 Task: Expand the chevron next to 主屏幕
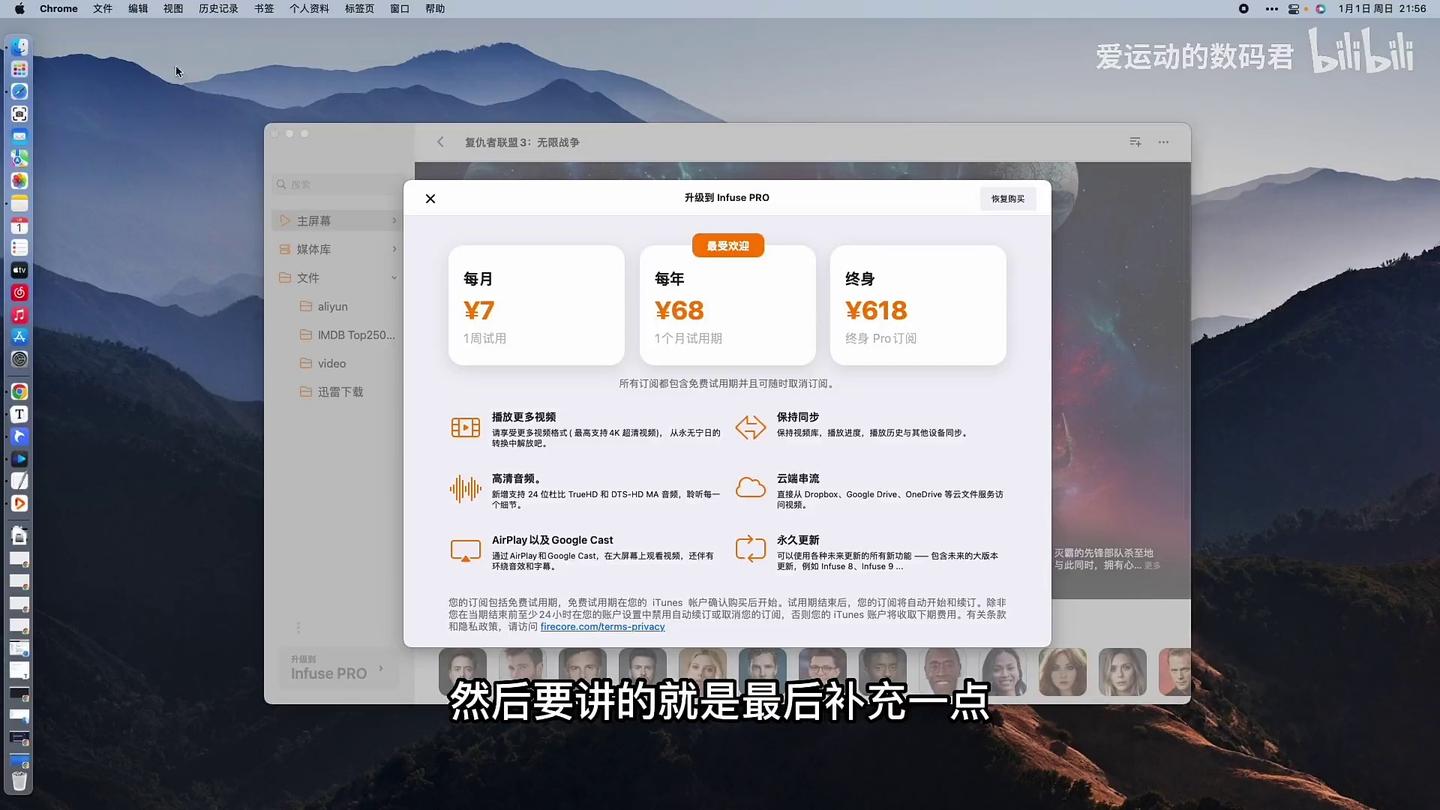pos(394,221)
